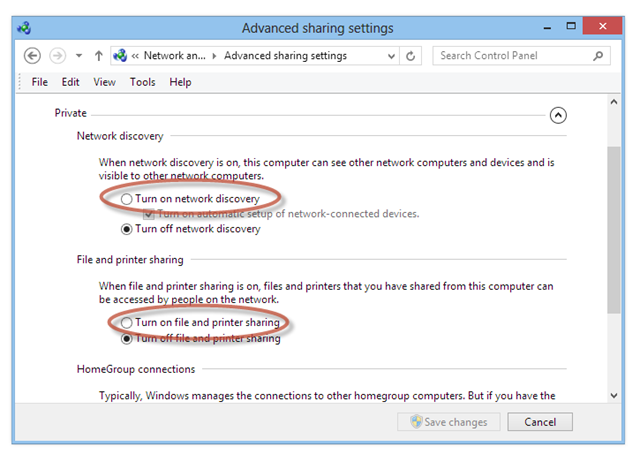Viewport: 640px width, 462px height.
Task: Select 'Turn on file and printer sharing'
Action: click(x=200, y=322)
